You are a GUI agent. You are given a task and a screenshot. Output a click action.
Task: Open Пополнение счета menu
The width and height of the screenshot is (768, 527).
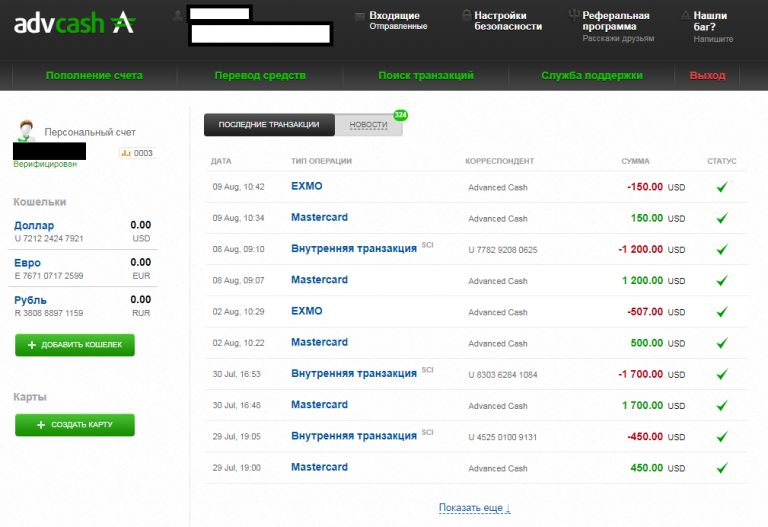click(94, 75)
